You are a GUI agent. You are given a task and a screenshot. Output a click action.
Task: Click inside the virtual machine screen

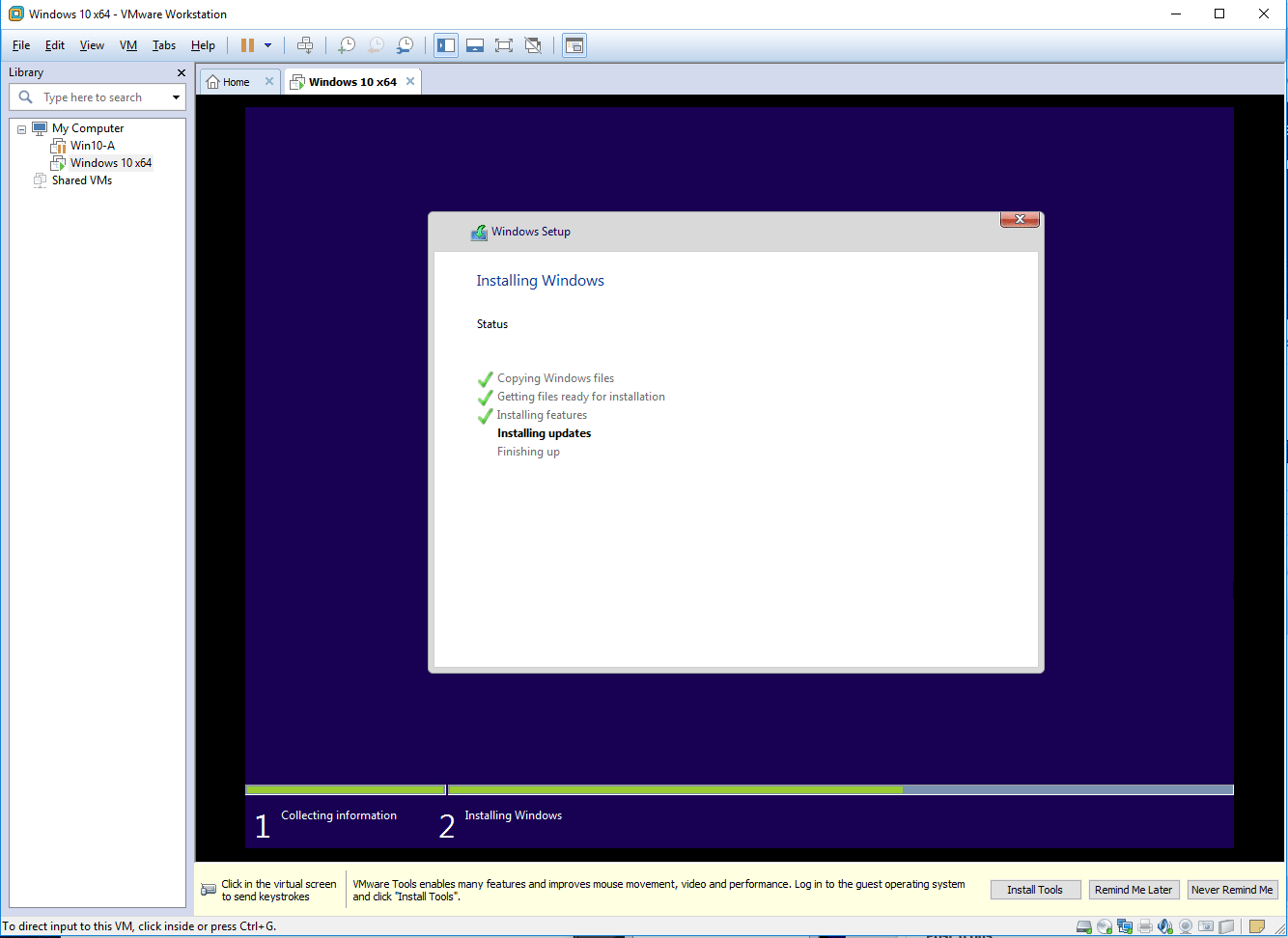coord(740,478)
